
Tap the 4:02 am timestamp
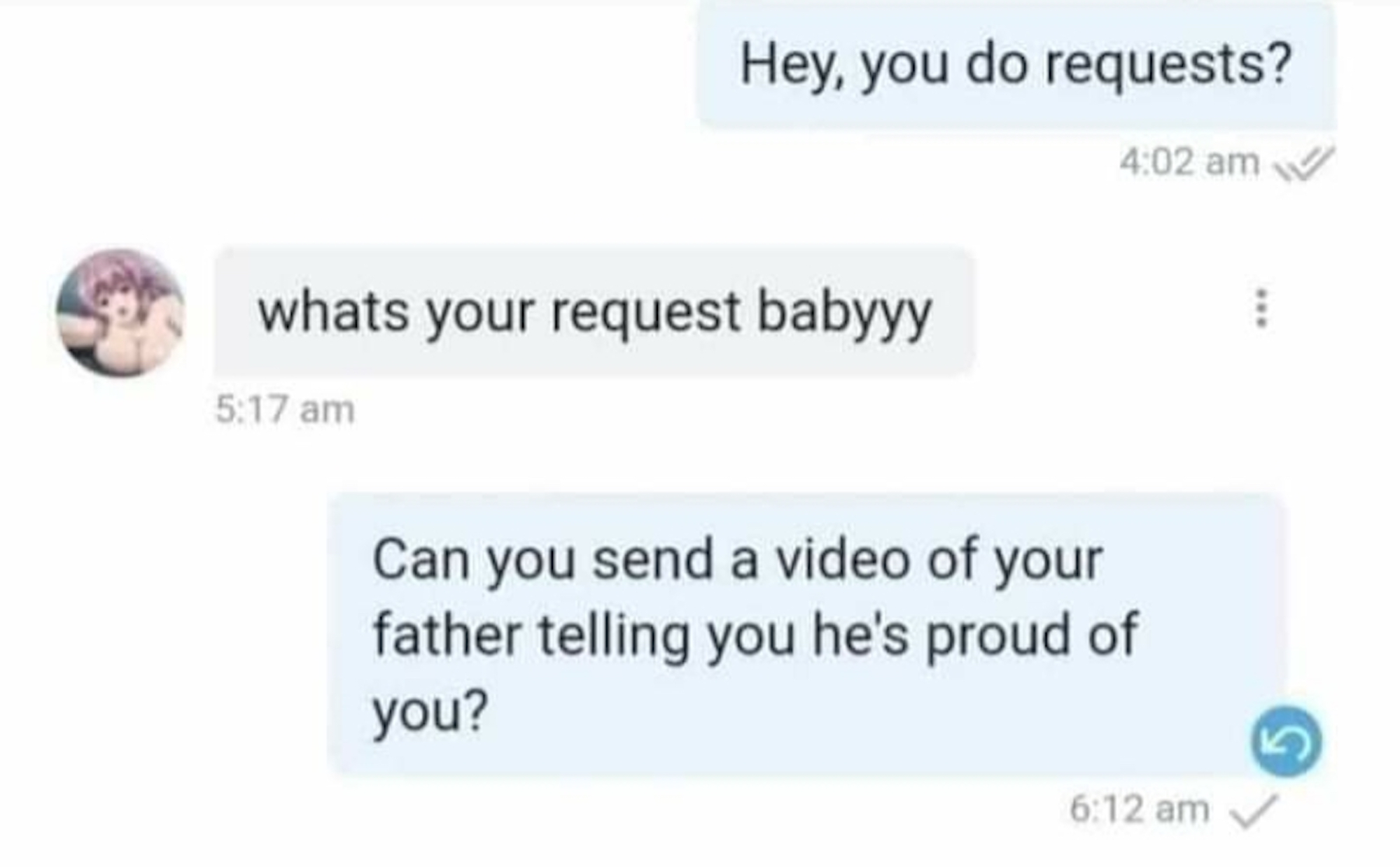click(x=1189, y=162)
